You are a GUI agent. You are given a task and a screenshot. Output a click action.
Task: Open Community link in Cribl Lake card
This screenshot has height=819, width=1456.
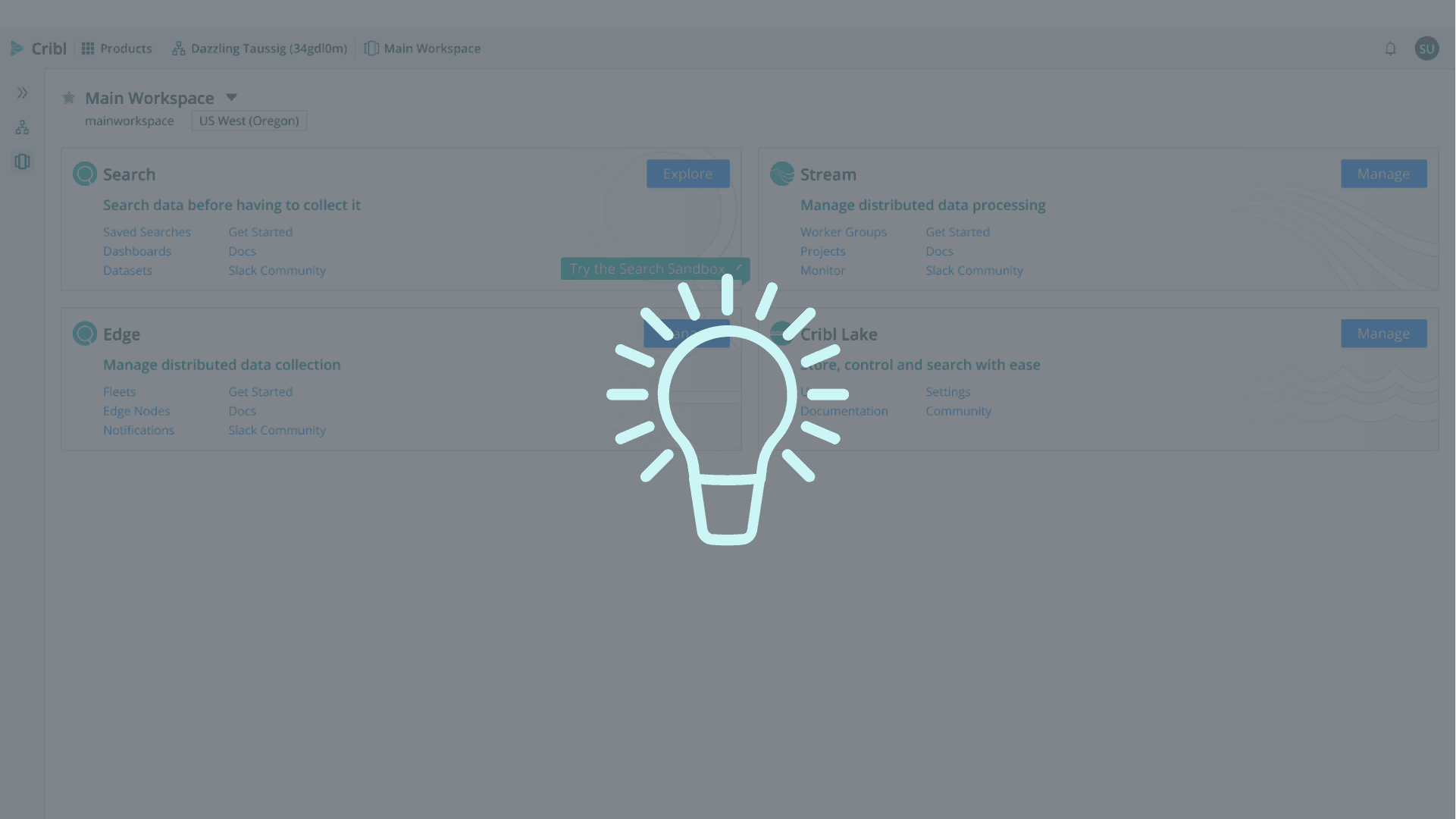(958, 411)
